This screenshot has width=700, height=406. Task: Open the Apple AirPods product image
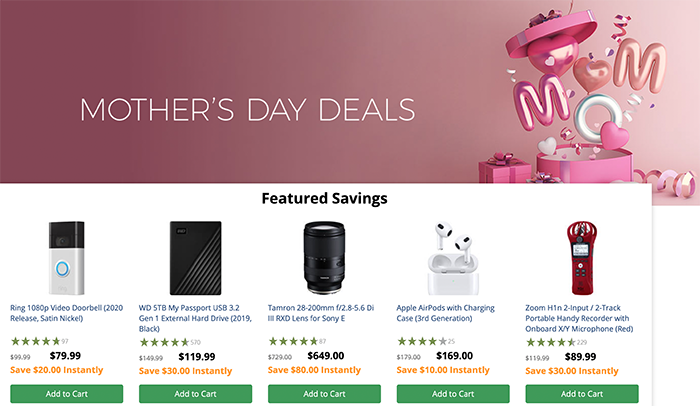[452, 256]
